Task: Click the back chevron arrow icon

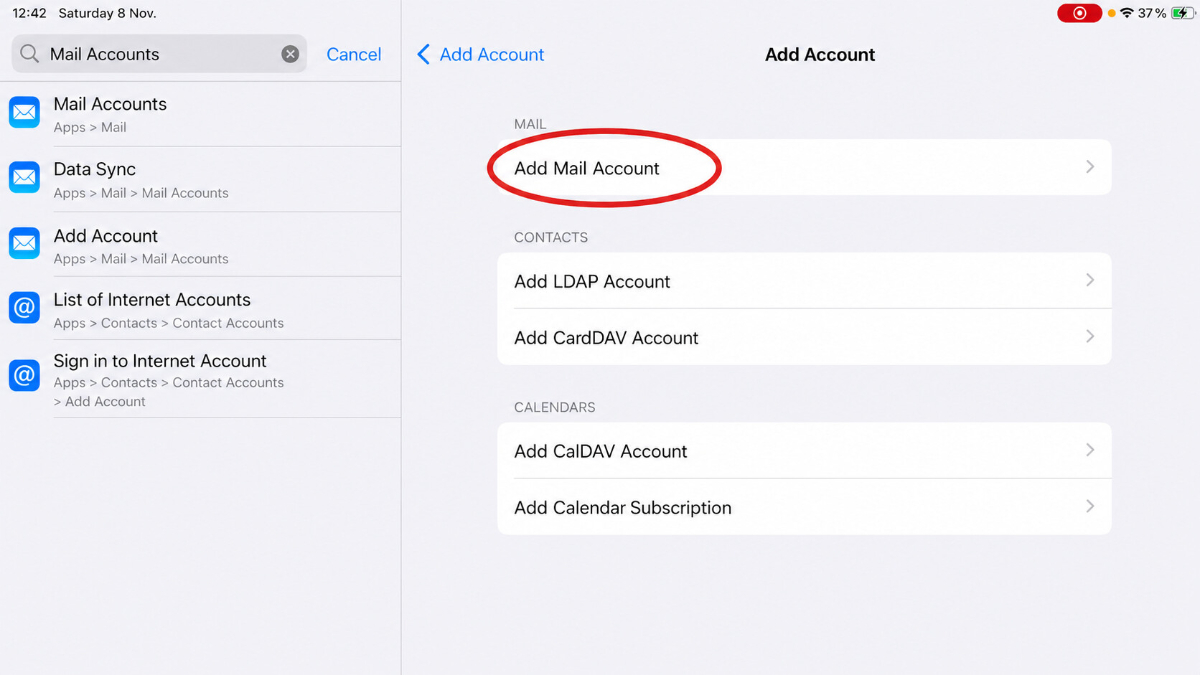Action: (423, 54)
